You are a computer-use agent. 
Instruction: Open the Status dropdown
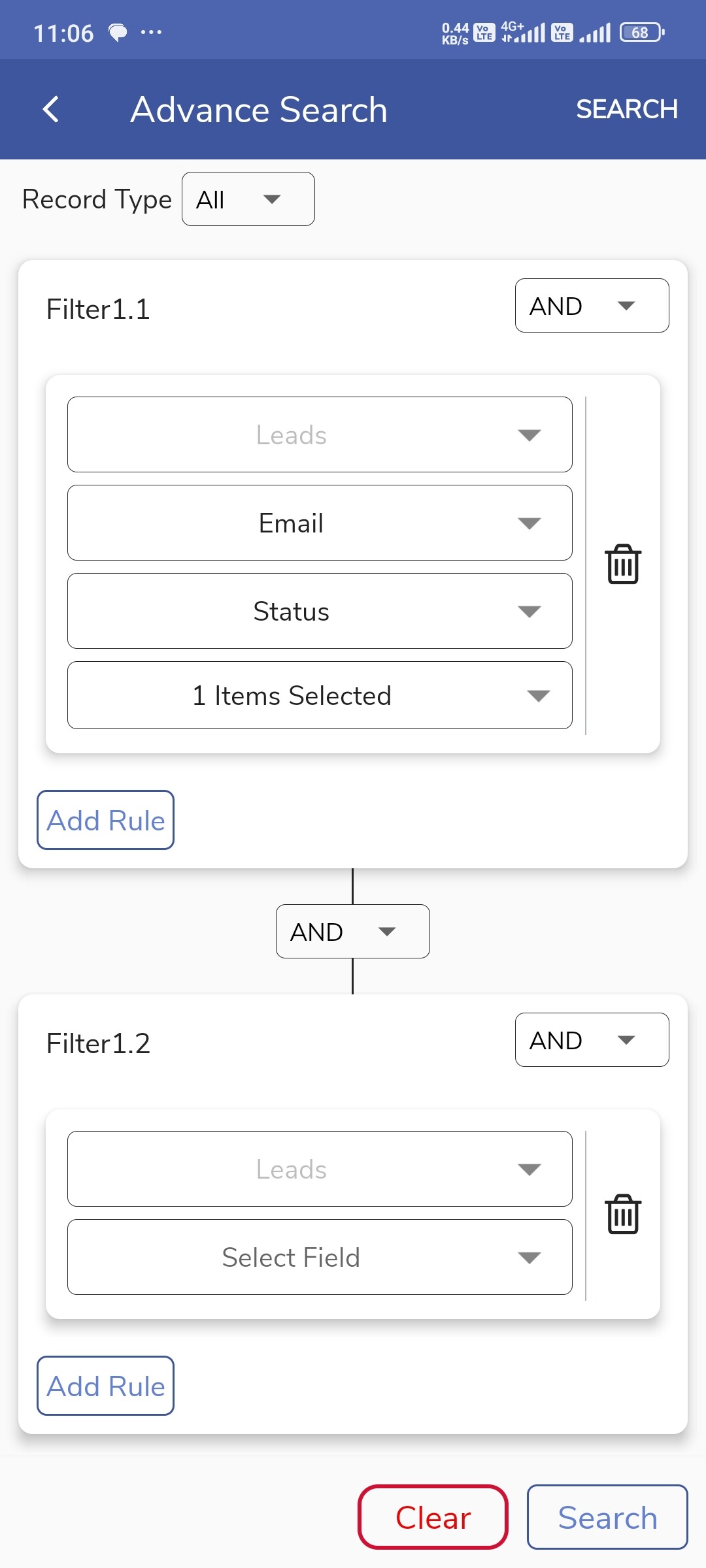click(x=320, y=611)
